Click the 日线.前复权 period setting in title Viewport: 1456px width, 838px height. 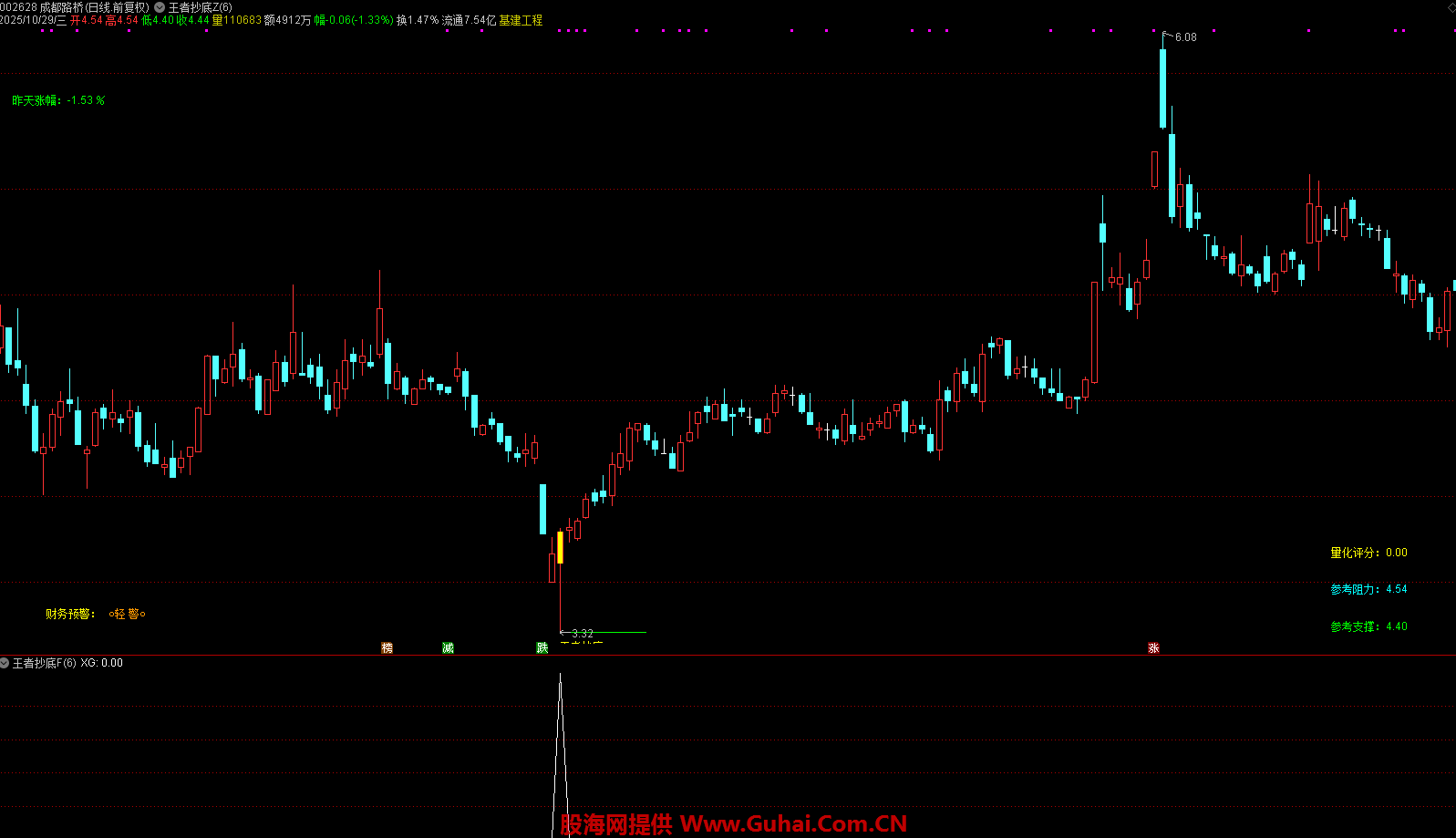tap(118, 7)
